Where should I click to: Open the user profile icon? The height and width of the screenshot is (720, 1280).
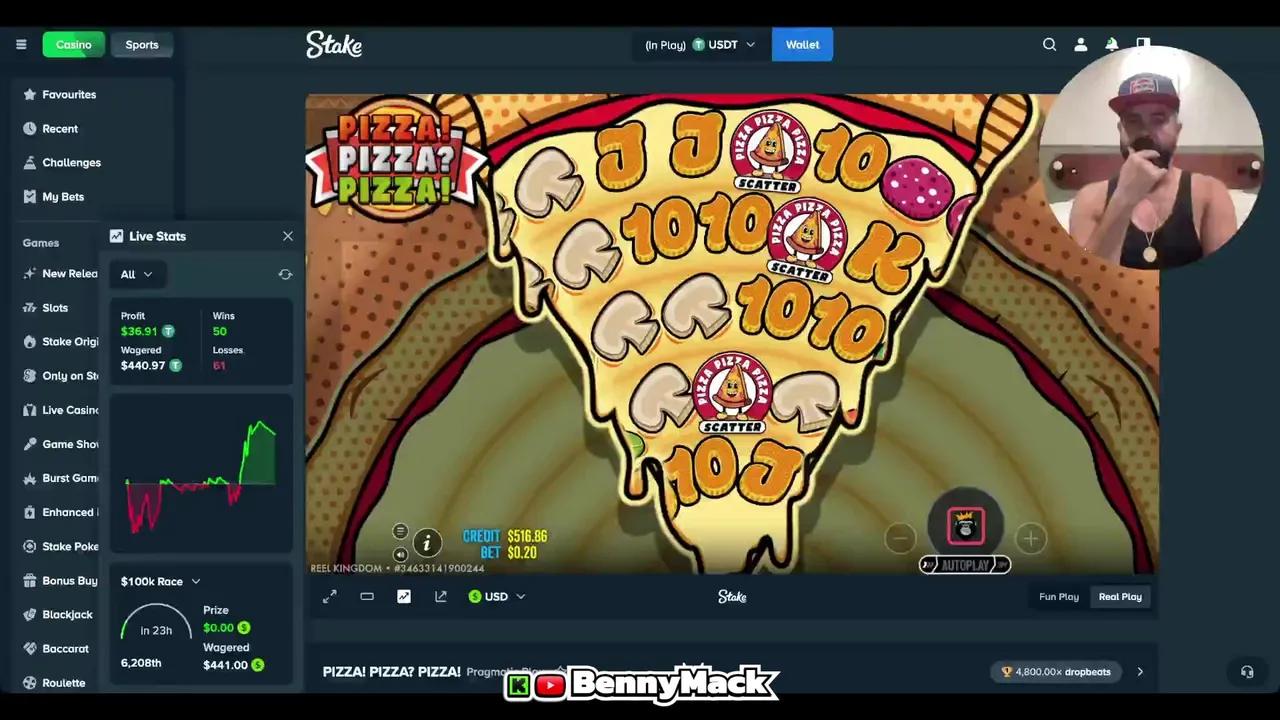[1081, 44]
